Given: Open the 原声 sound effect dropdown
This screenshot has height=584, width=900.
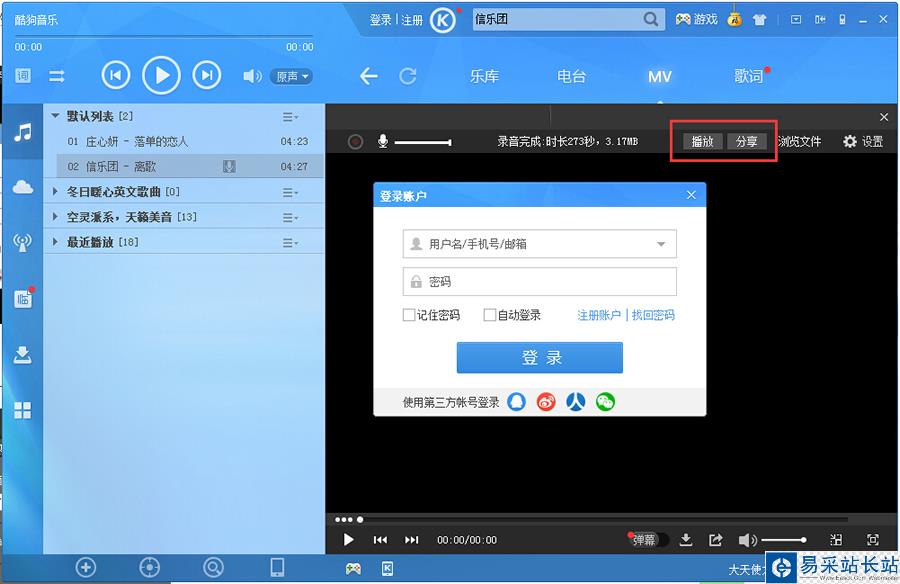Looking at the screenshot, I should click(x=292, y=76).
